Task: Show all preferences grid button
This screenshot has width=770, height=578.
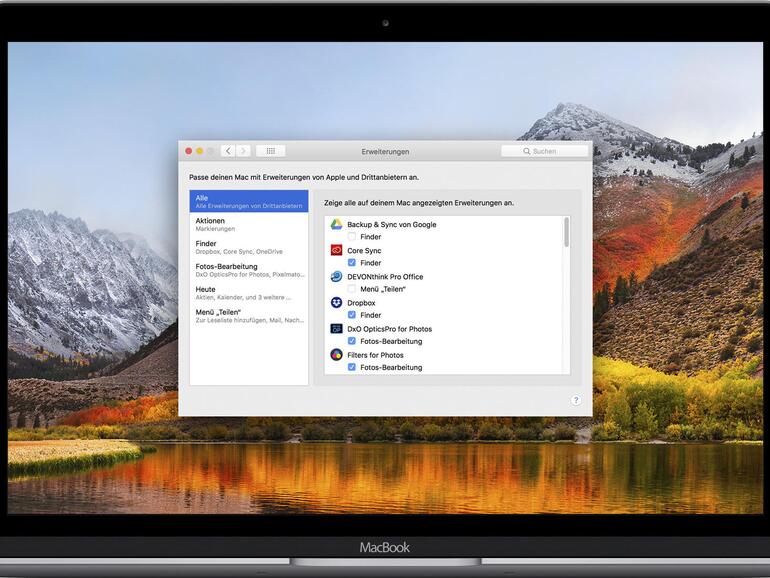Action: pos(271,151)
